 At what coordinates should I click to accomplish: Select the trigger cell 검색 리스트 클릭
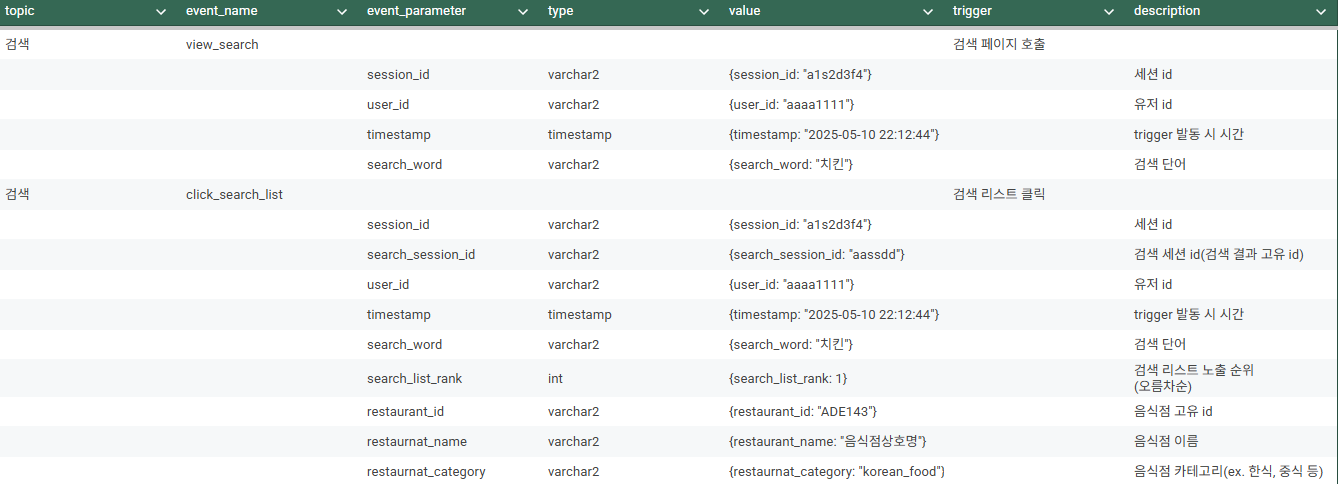tap(999, 195)
